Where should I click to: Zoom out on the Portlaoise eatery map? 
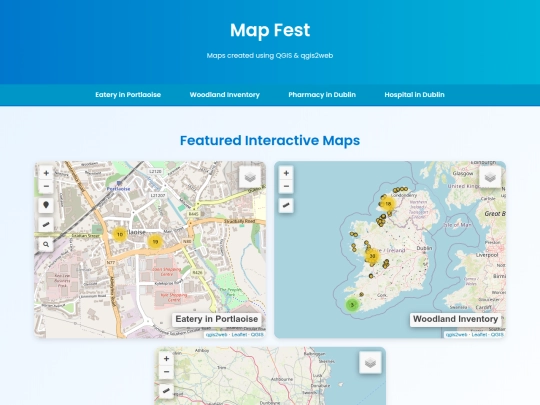click(46, 187)
